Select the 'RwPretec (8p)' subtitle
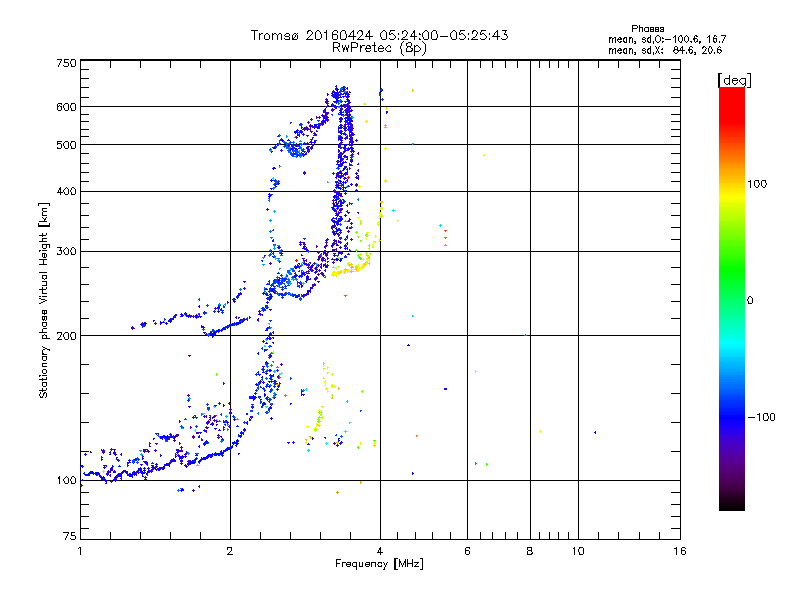This screenshot has width=800, height=600. coord(379,48)
